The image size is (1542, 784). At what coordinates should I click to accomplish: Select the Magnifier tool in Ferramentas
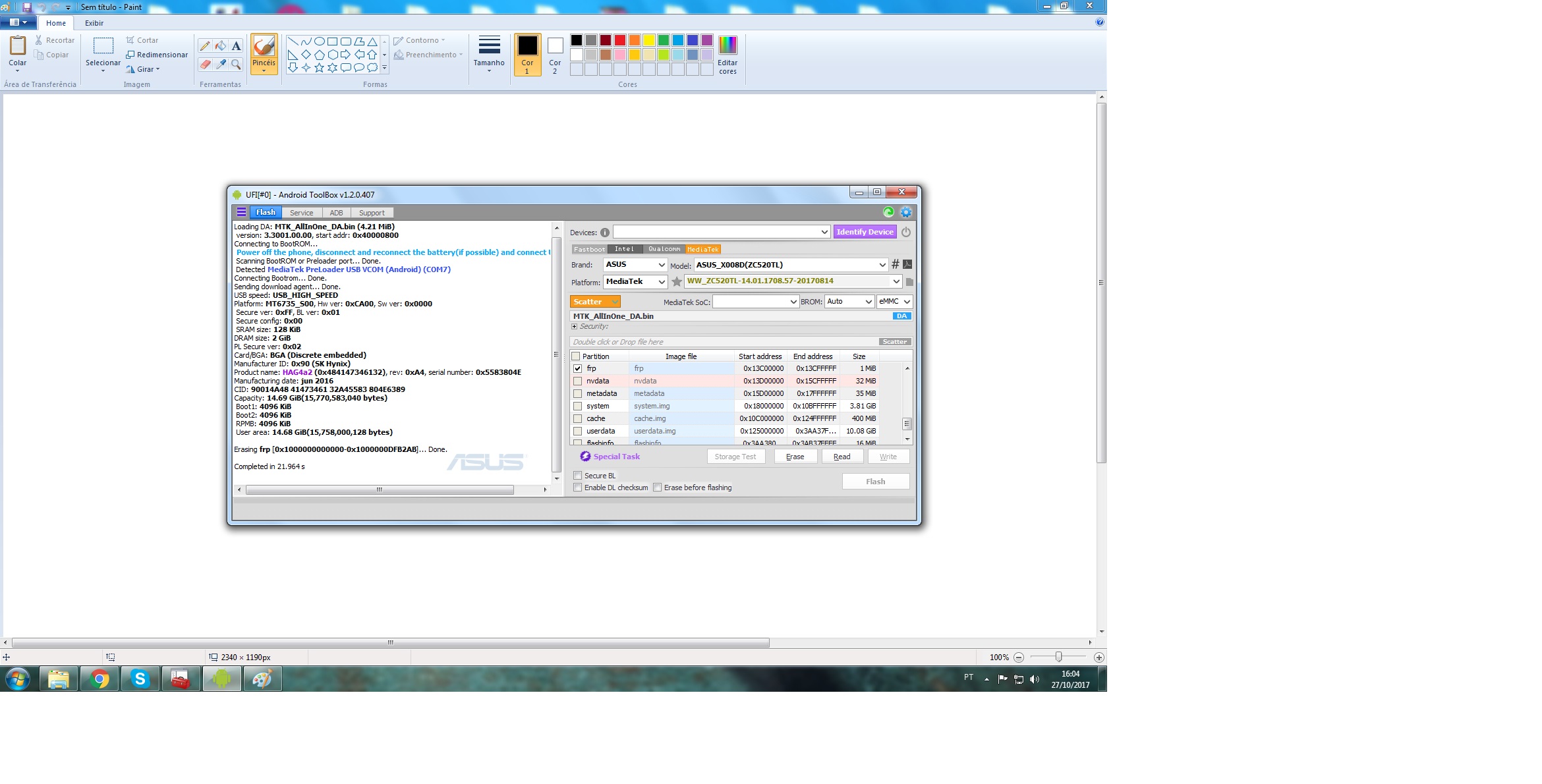(x=236, y=64)
